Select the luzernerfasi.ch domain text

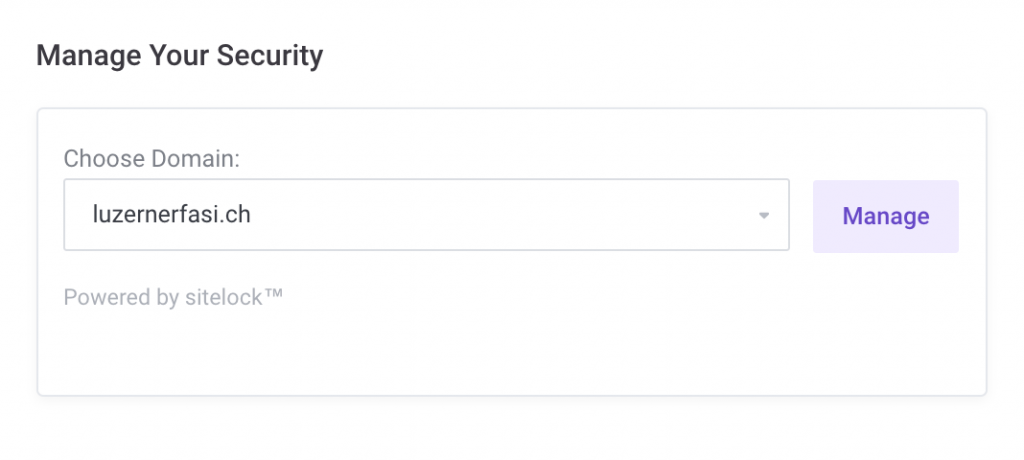click(x=171, y=215)
